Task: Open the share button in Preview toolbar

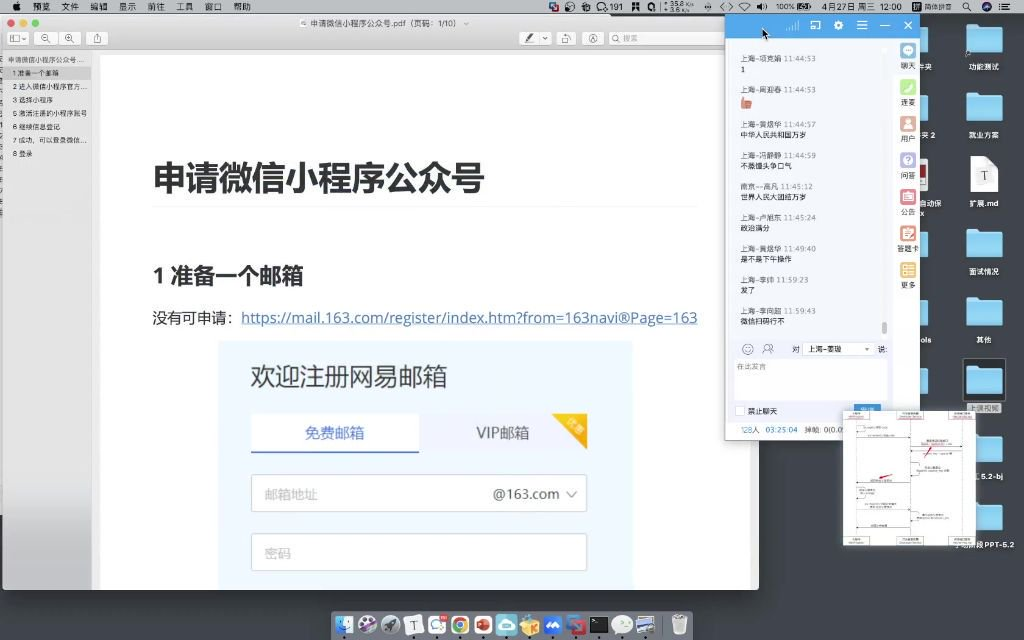Action: [x=97, y=39]
